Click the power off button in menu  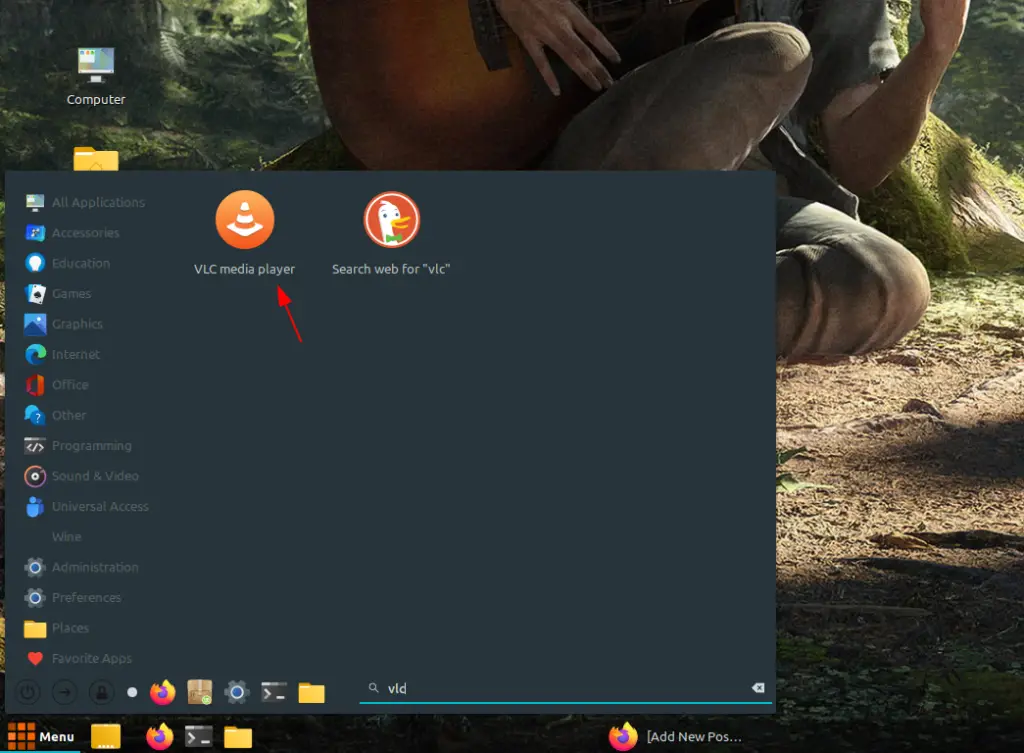click(x=27, y=692)
